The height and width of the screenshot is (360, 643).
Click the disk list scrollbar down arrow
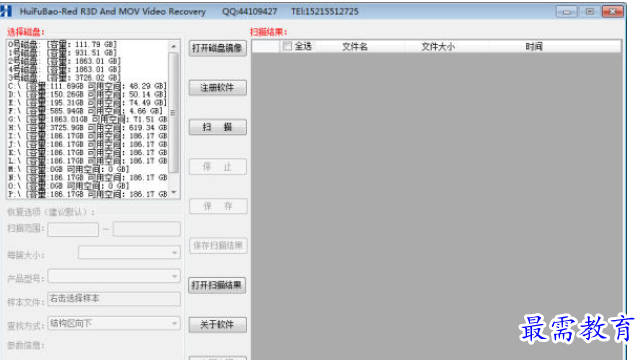173,192
